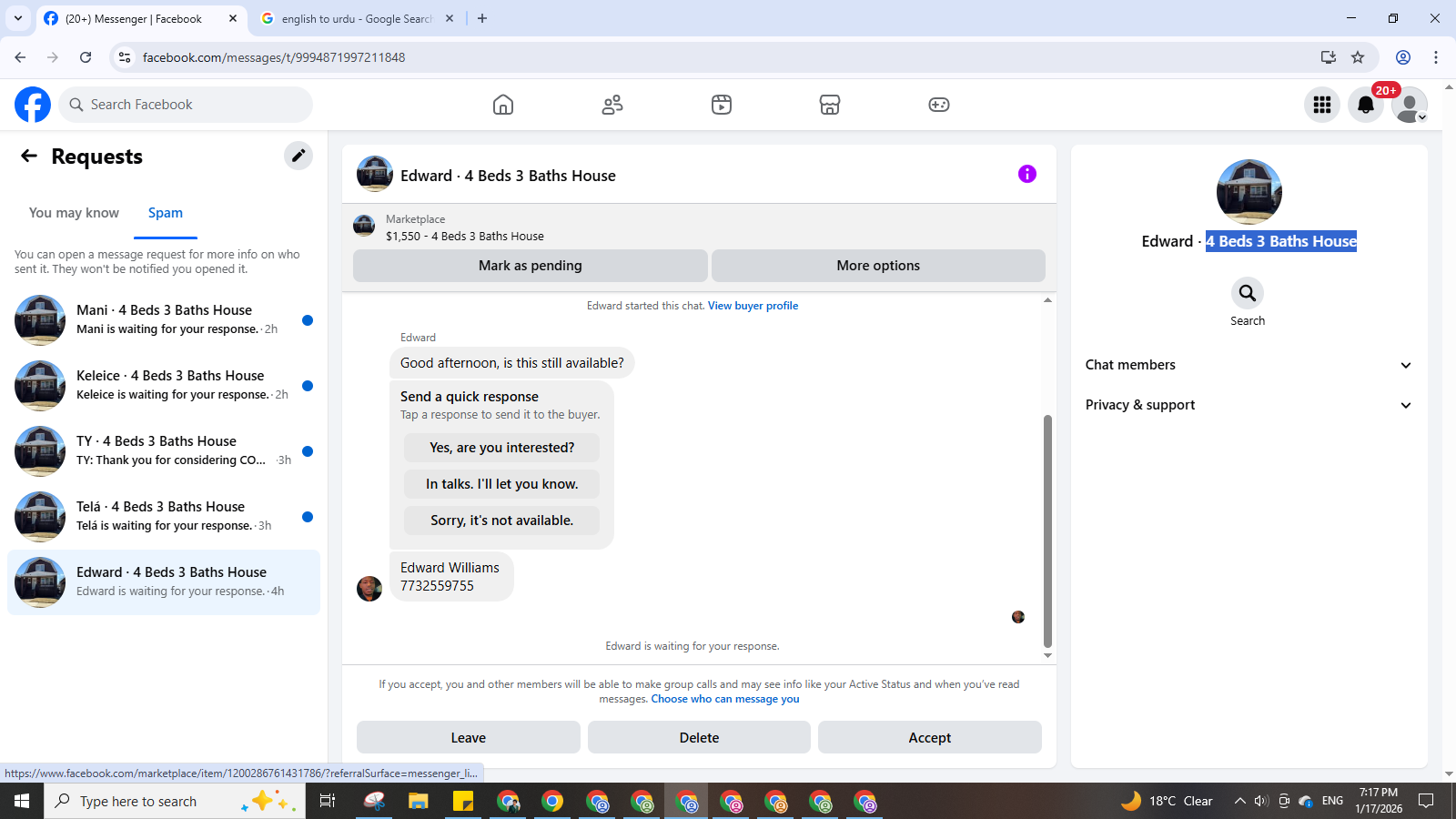Open Telá 4 Beds 3 Baths House request
1456x819 pixels.
[x=164, y=517]
